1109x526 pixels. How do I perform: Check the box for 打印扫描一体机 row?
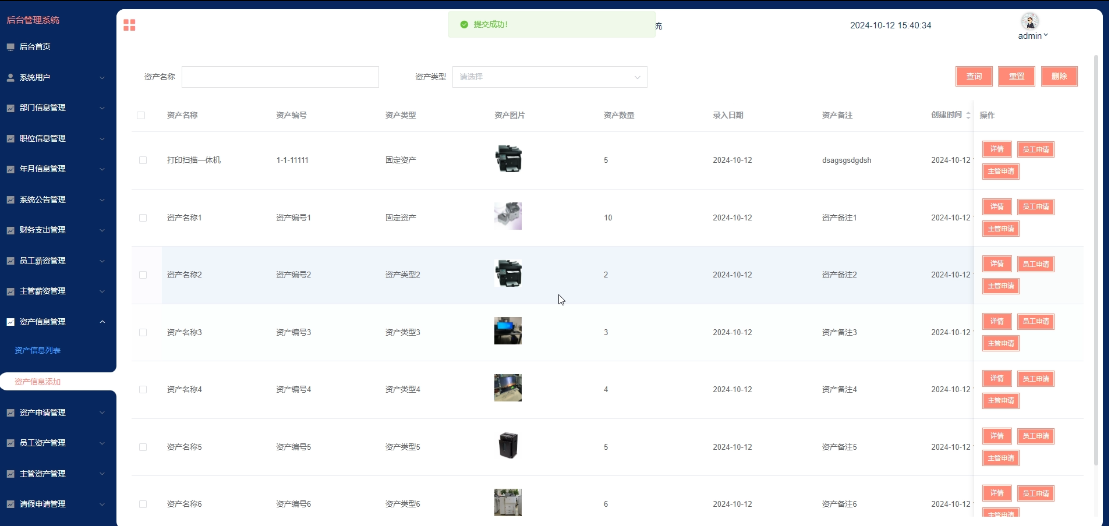[143, 160]
